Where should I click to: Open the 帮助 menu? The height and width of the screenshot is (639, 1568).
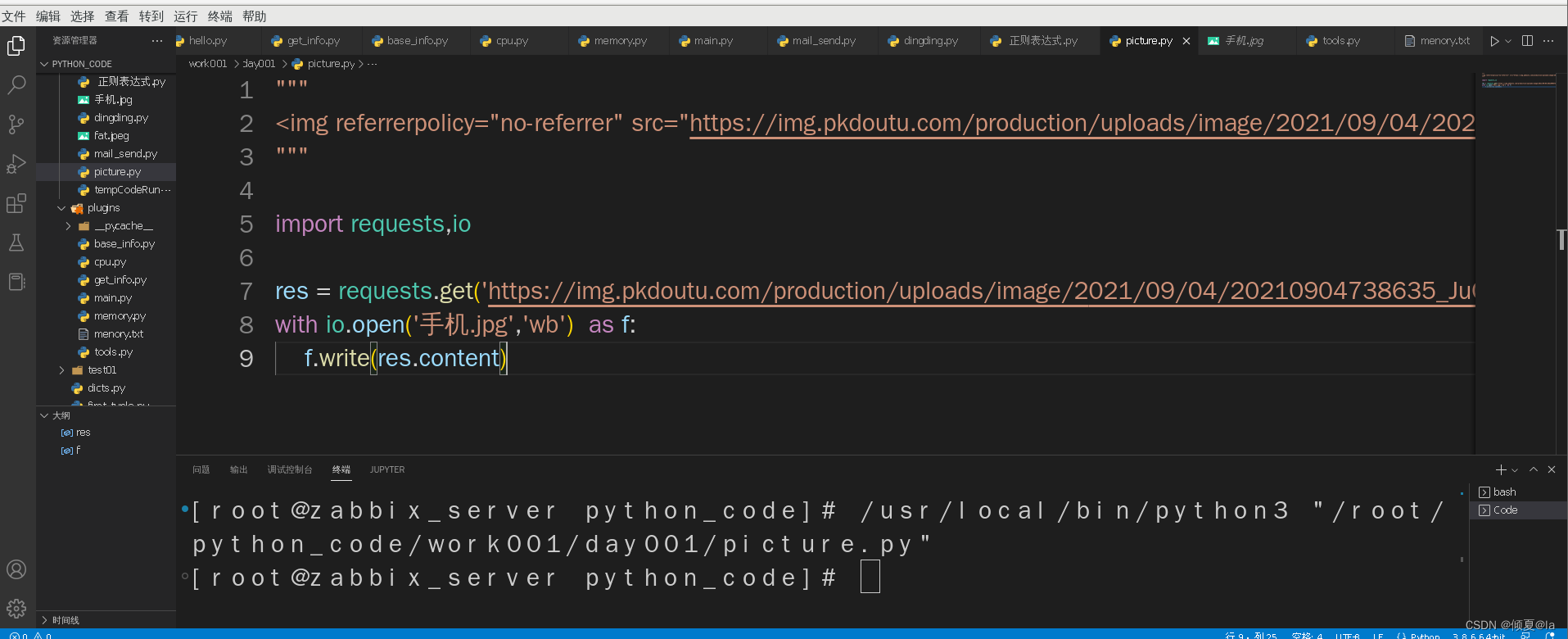point(255,16)
